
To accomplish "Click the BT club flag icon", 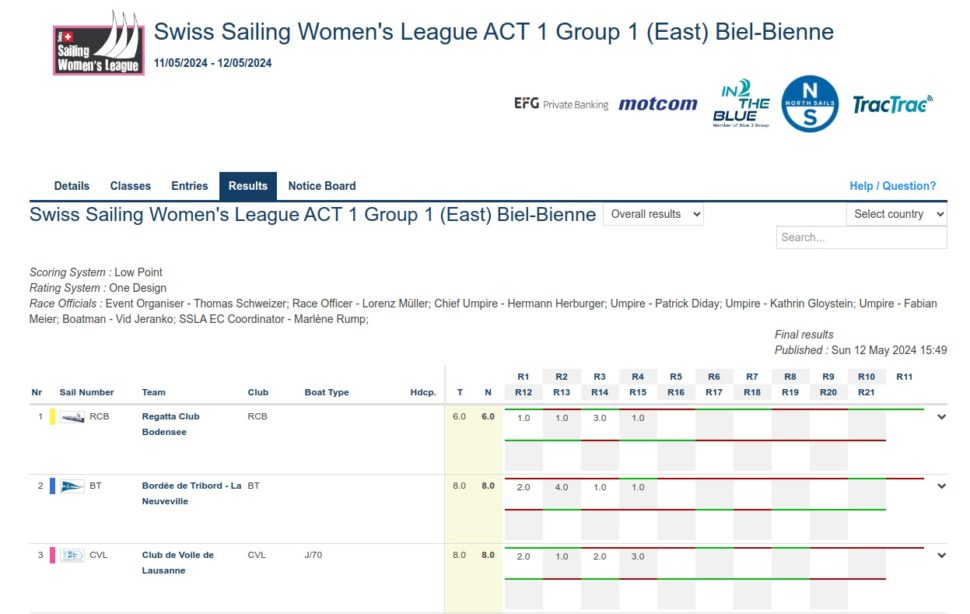I will 72,486.
